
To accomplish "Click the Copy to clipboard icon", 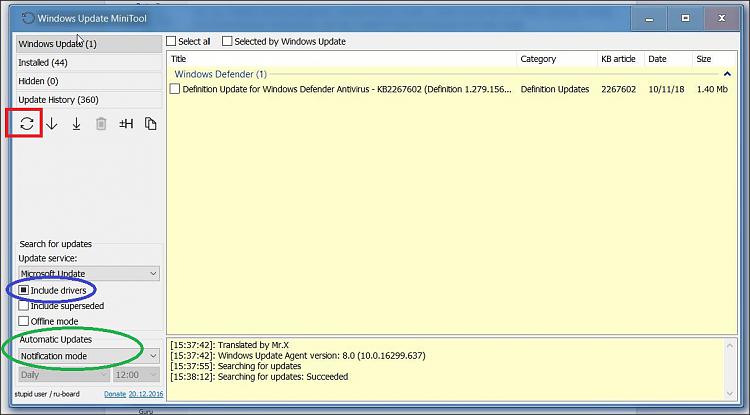I will (151, 124).
